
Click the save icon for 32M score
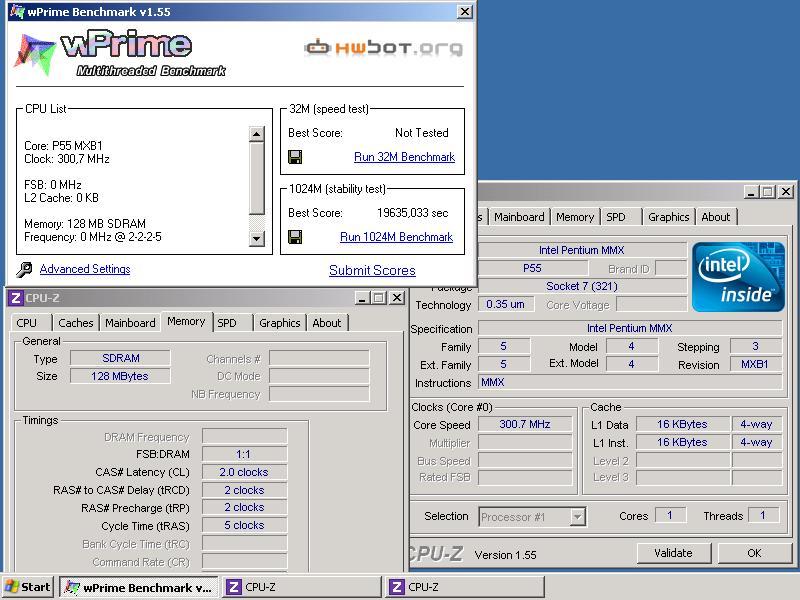pos(295,157)
